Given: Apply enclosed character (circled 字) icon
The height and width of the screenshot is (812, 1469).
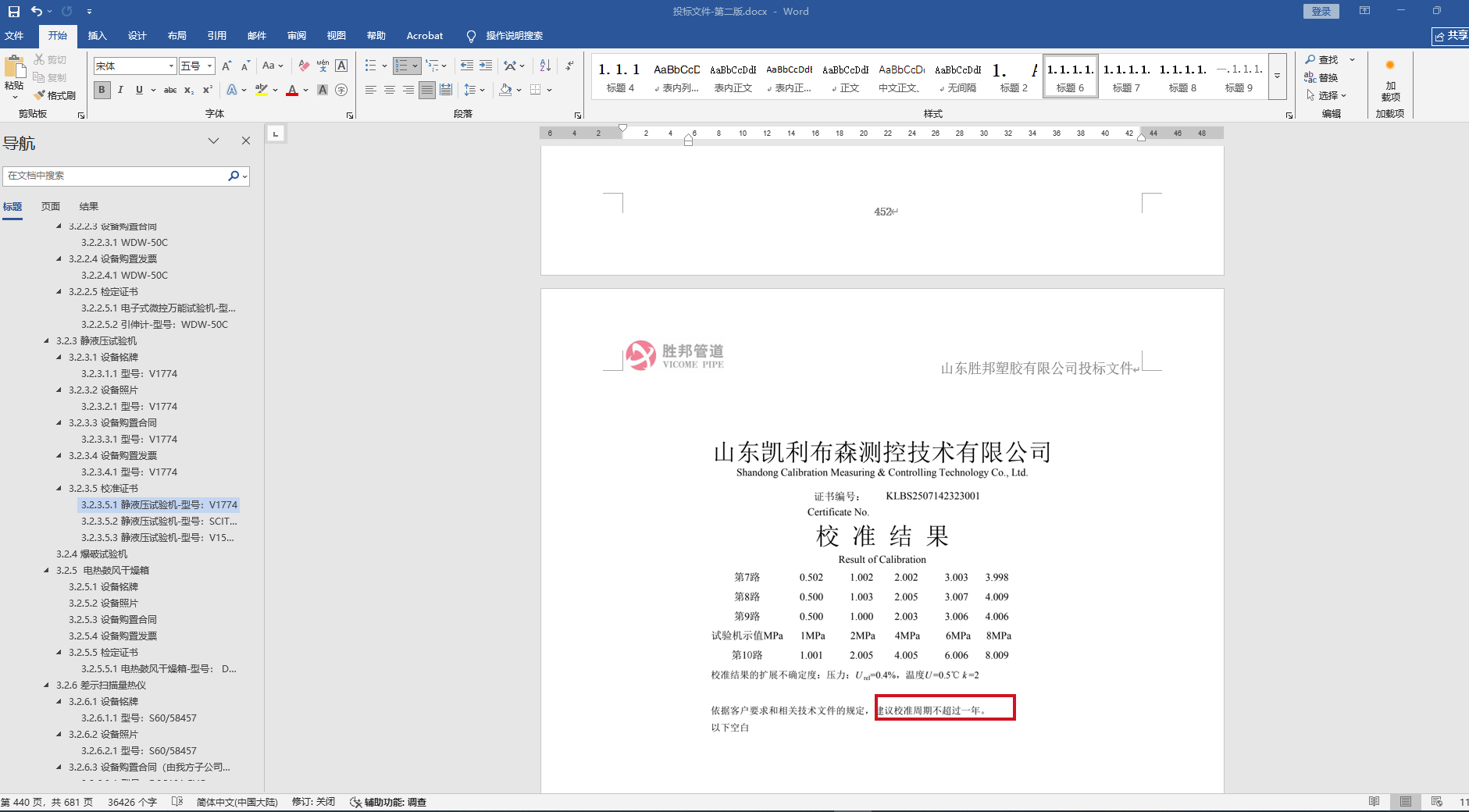Looking at the screenshot, I should point(341,91).
